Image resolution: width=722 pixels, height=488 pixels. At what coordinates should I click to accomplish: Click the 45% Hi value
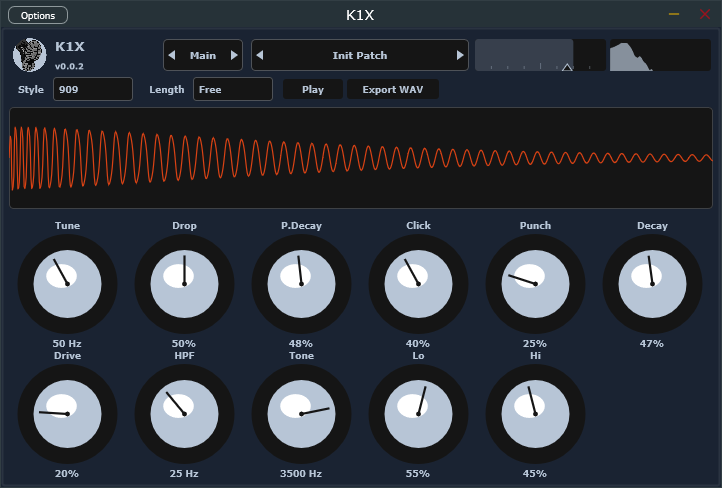click(x=535, y=473)
